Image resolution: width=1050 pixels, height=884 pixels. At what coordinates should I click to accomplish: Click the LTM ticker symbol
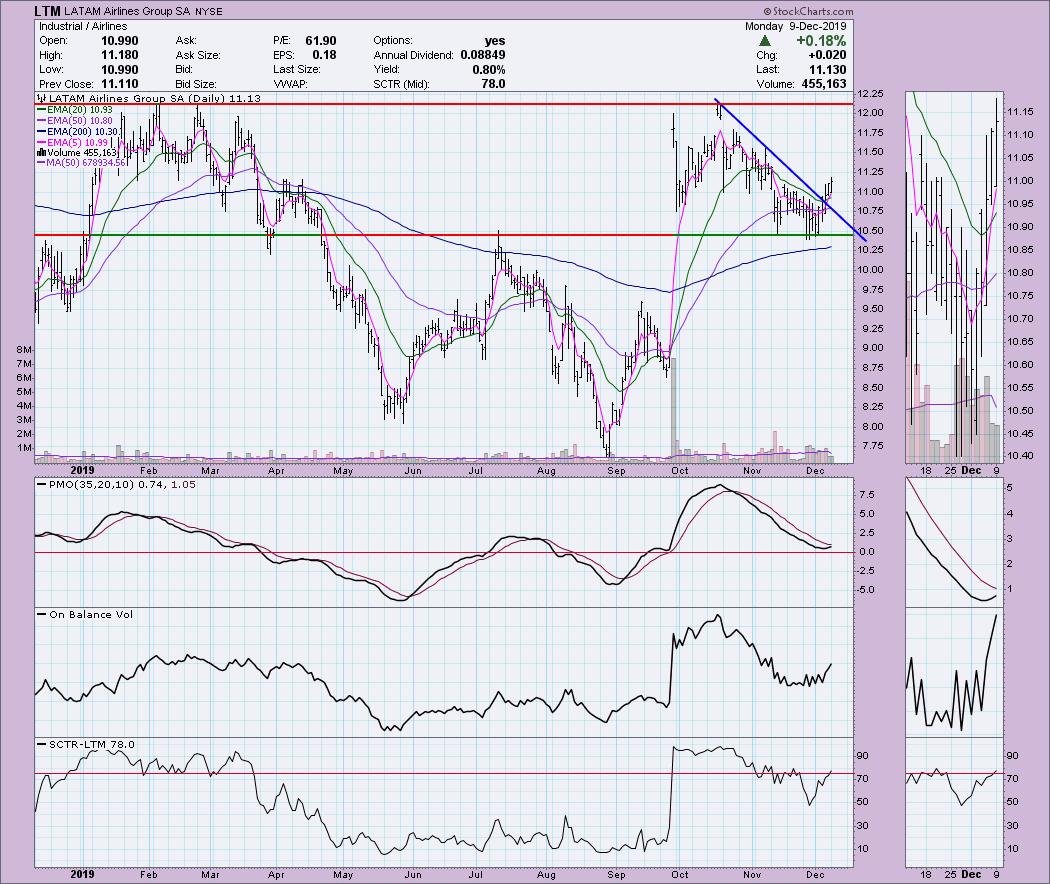coord(48,11)
